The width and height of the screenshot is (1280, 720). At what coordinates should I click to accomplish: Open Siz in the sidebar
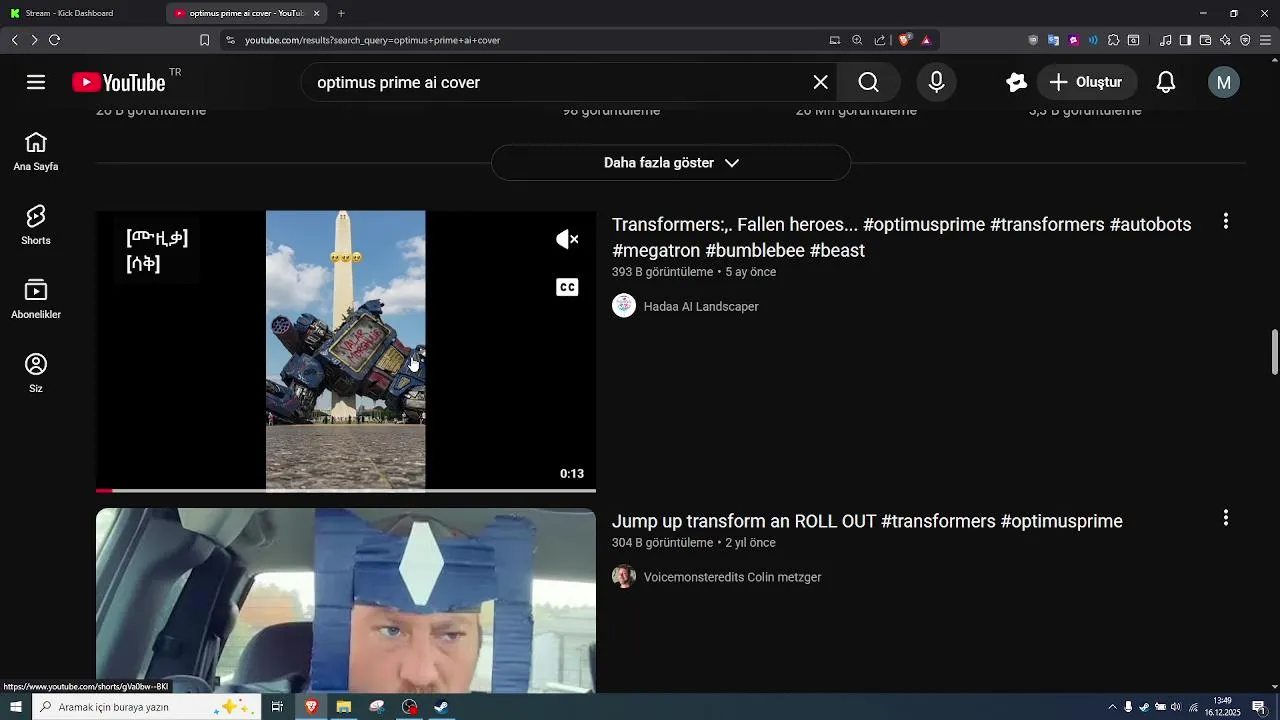(x=36, y=374)
